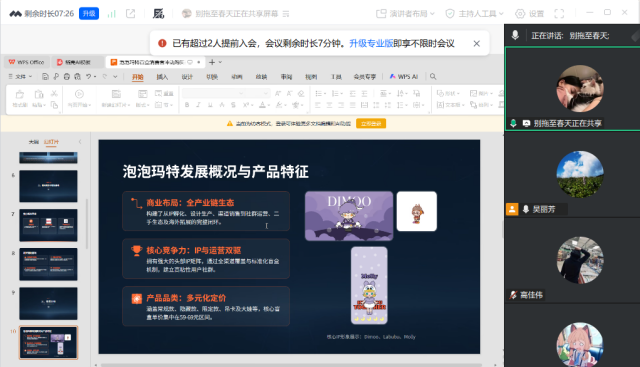Click the search icon in WPS ribbon
Viewport: 640px width, 367px height.
[x=433, y=76]
